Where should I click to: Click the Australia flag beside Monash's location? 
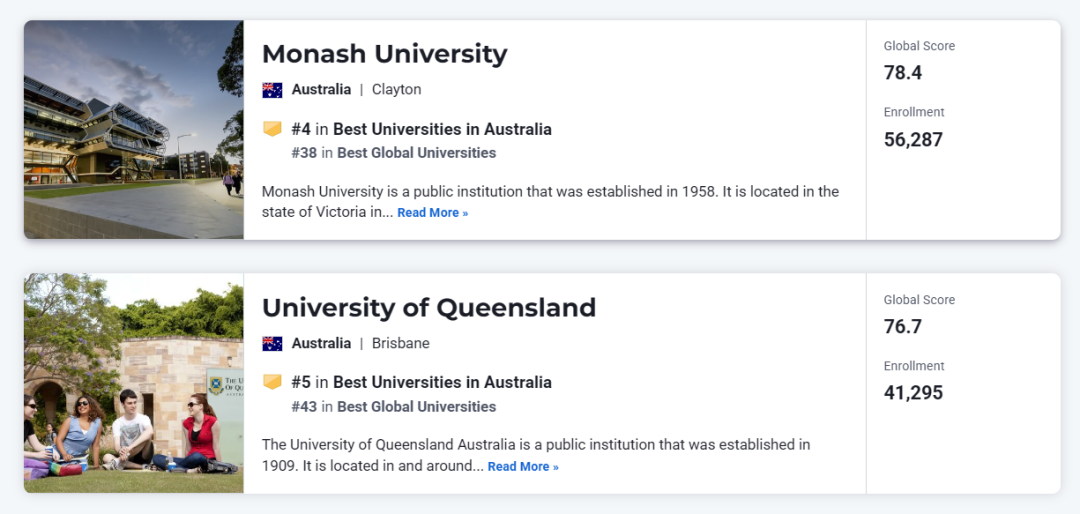click(x=272, y=90)
